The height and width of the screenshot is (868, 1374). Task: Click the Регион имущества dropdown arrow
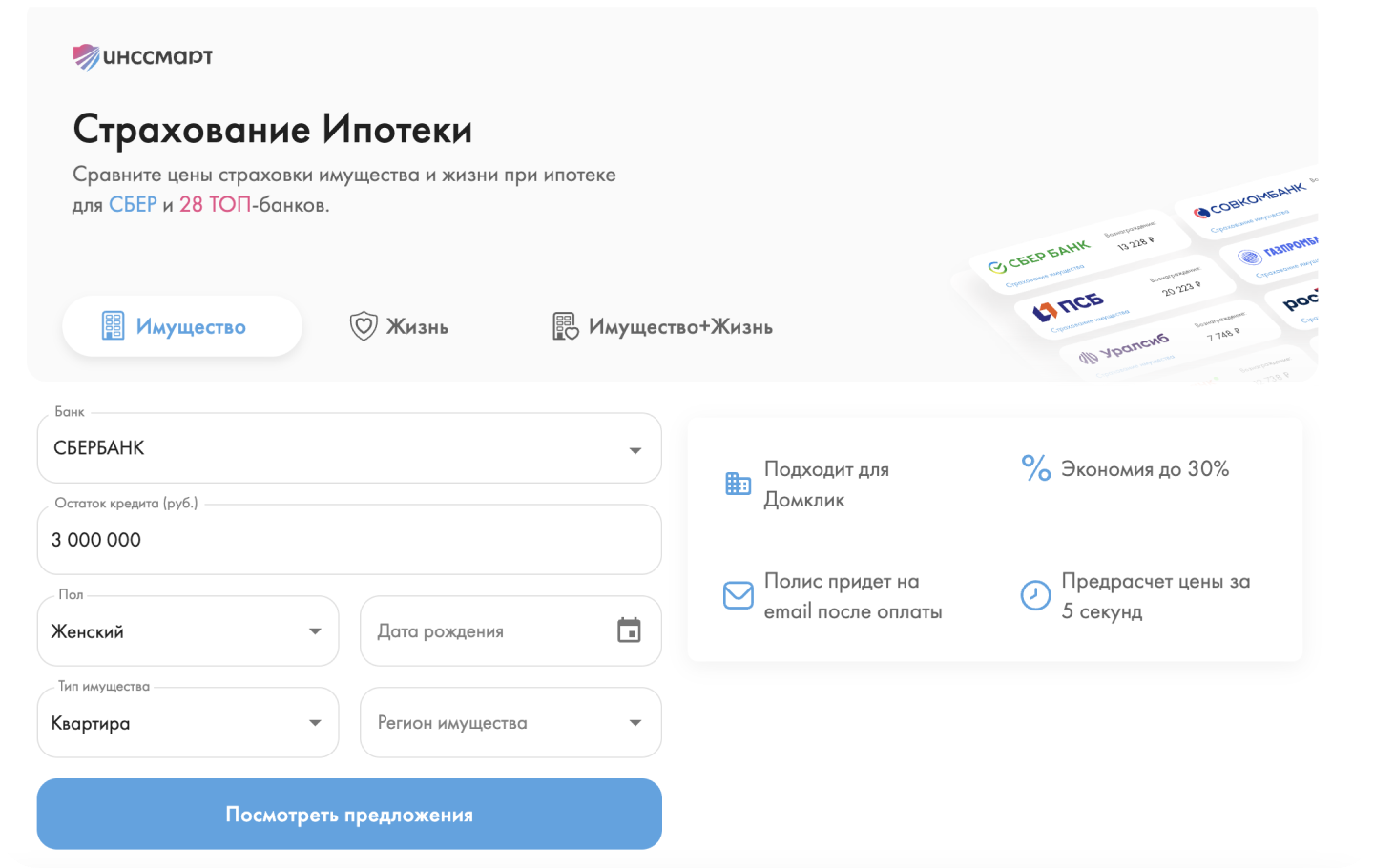[635, 723]
